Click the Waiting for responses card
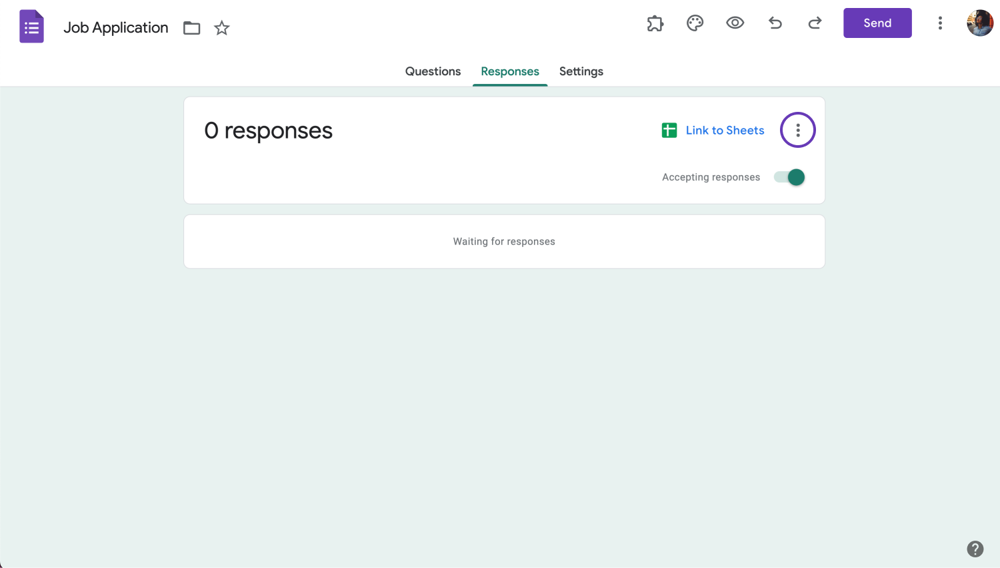This screenshot has height=568, width=1000. coord(504,241)
